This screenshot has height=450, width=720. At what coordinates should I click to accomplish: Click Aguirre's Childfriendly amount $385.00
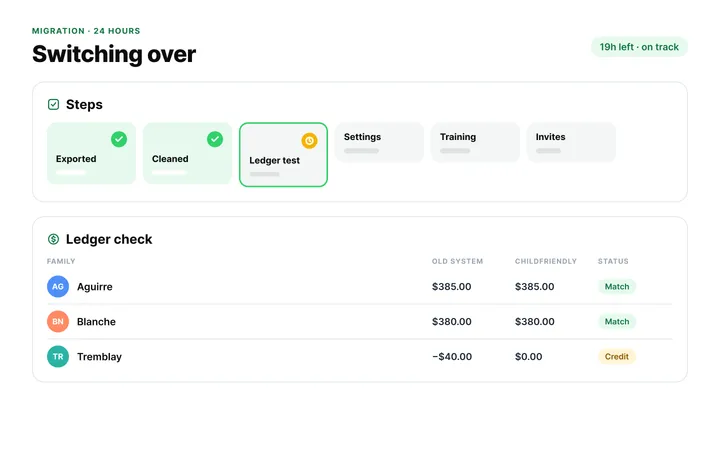pyautogui.click(x=534, y=287)
